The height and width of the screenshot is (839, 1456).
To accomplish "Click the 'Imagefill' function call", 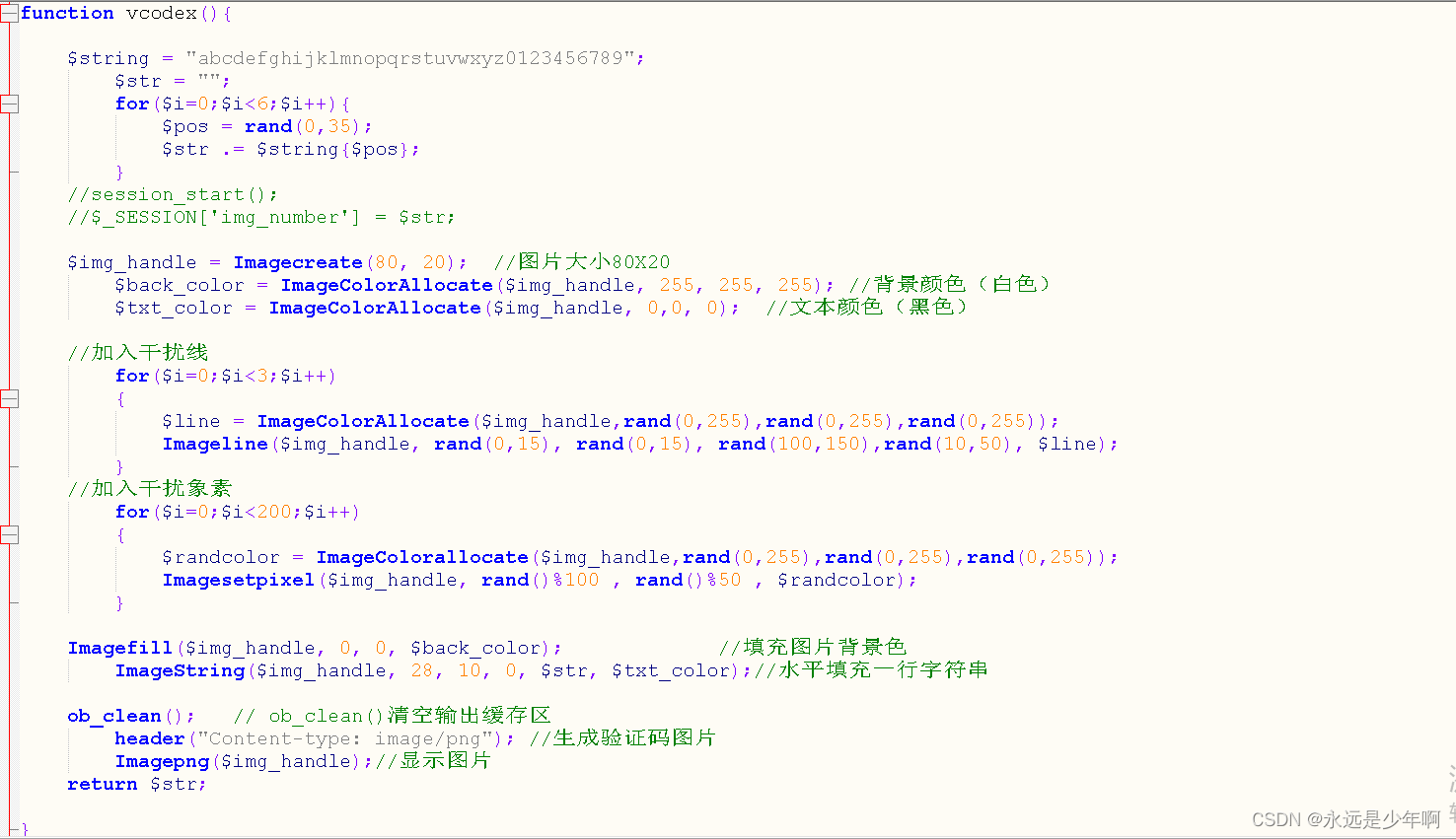I will click(120, 648).
